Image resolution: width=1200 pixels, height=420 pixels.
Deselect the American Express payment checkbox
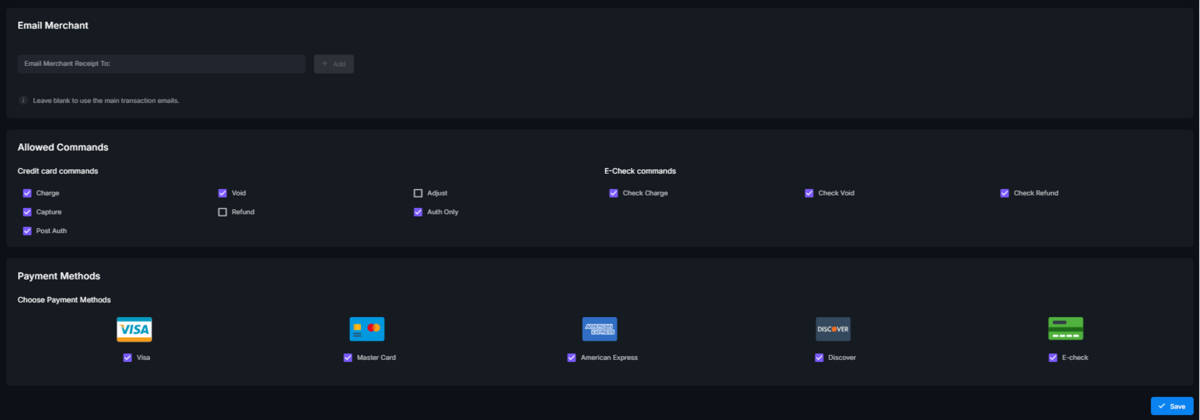pos(571,357)
